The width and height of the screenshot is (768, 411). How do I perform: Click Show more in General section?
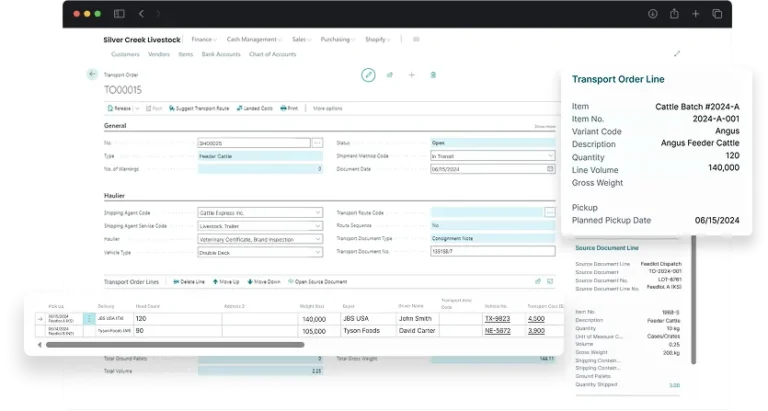coord(545,126)
